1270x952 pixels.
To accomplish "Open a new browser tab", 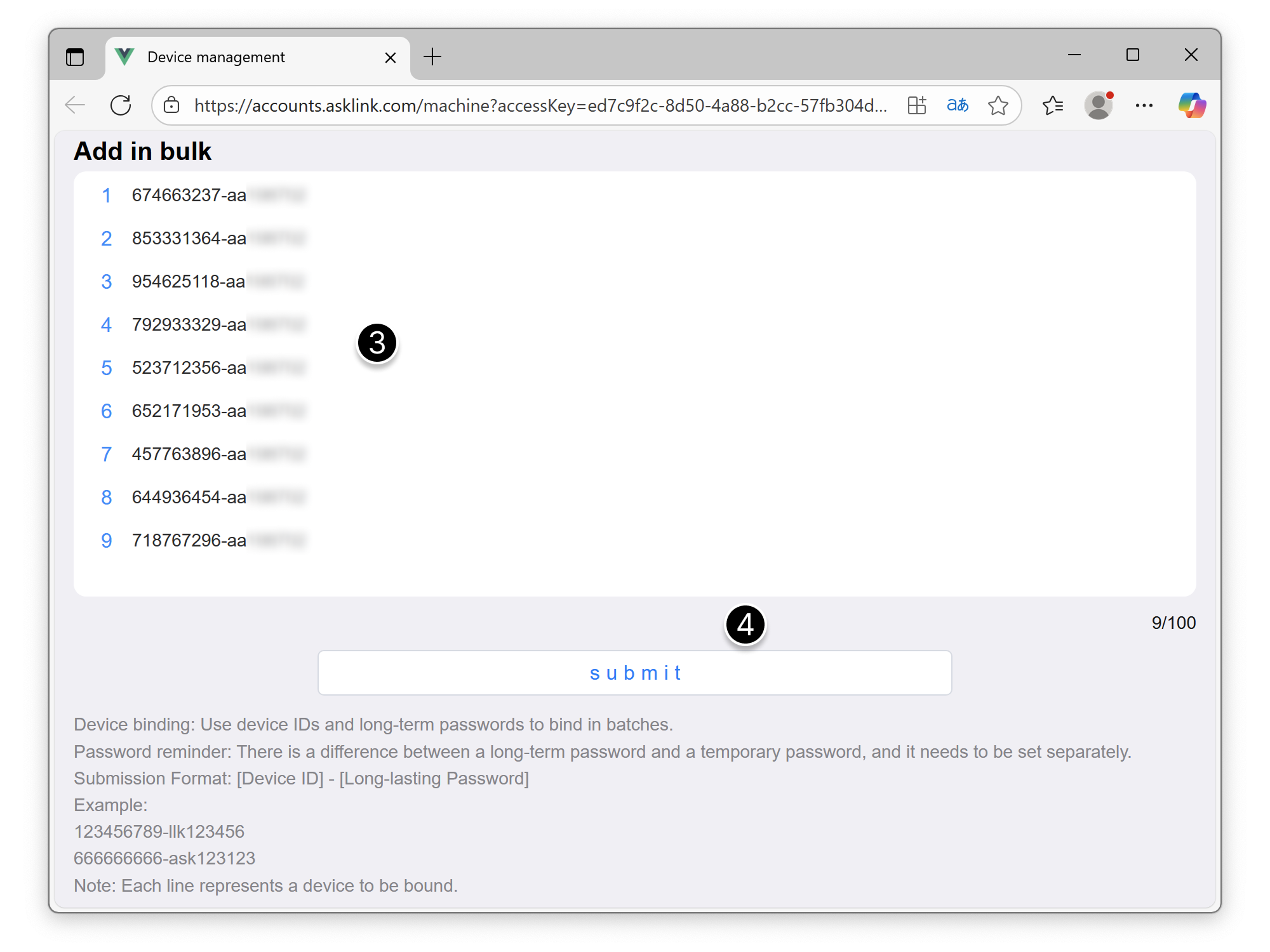I will click(x=432, y=57).
